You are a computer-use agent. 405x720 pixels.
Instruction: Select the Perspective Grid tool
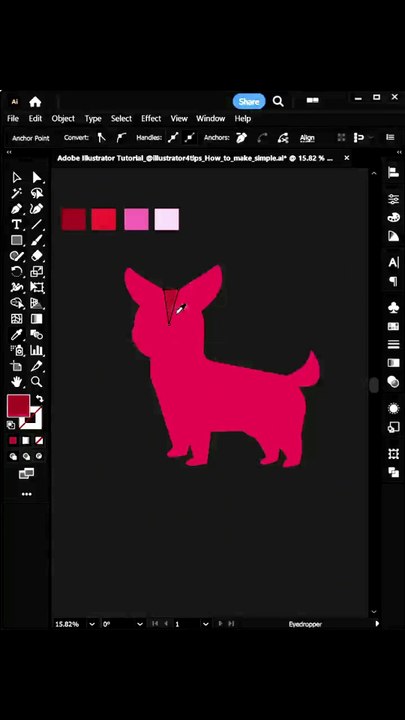tap(37, 303)
